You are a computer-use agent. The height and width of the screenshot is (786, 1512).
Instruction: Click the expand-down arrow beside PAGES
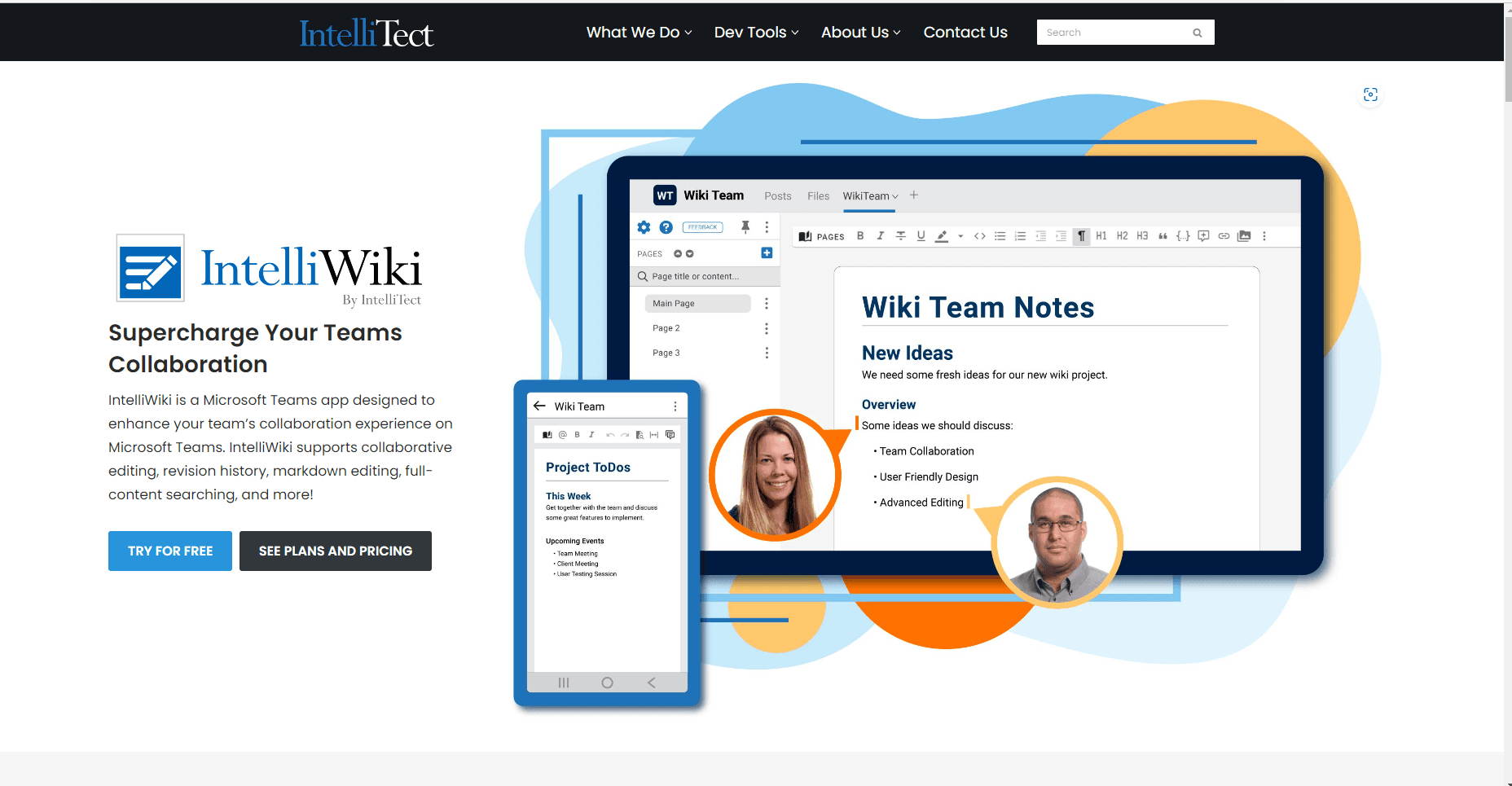pyautogui.click(x=690, y=254)
